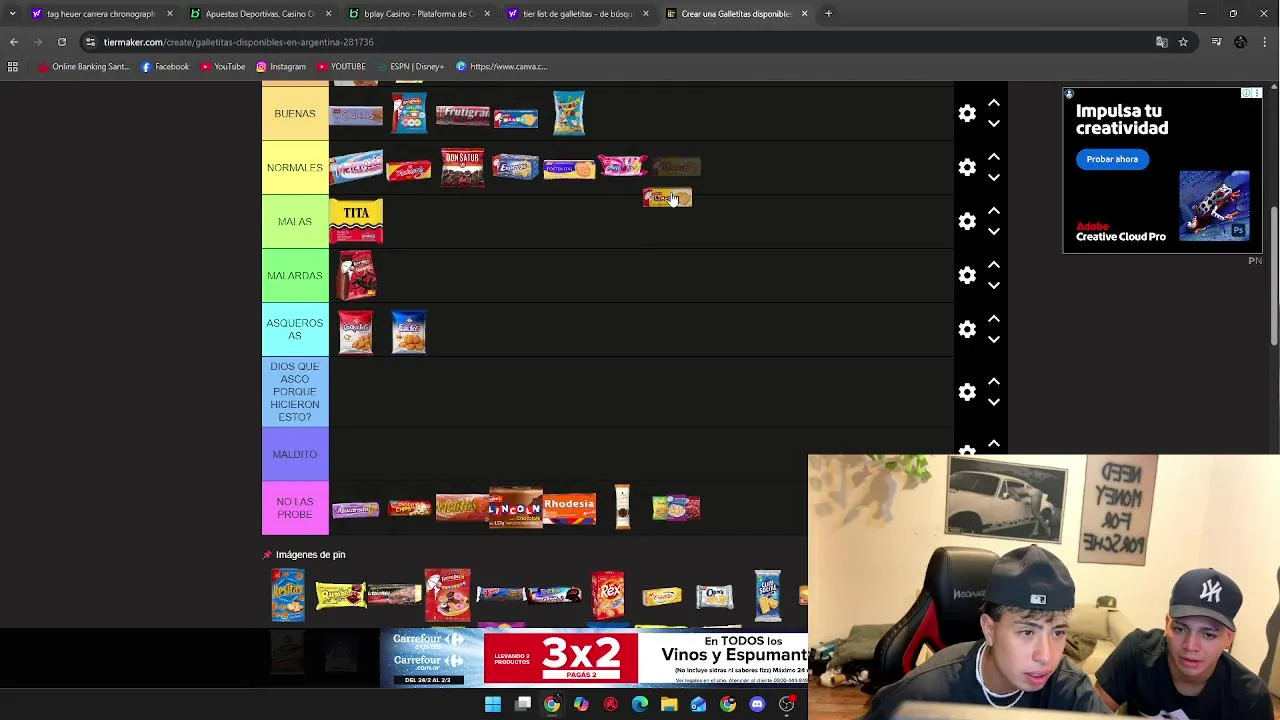Open Chrome media controls icon
This screenshot has height=720, width=1280.
click(x=1216, y=42)
